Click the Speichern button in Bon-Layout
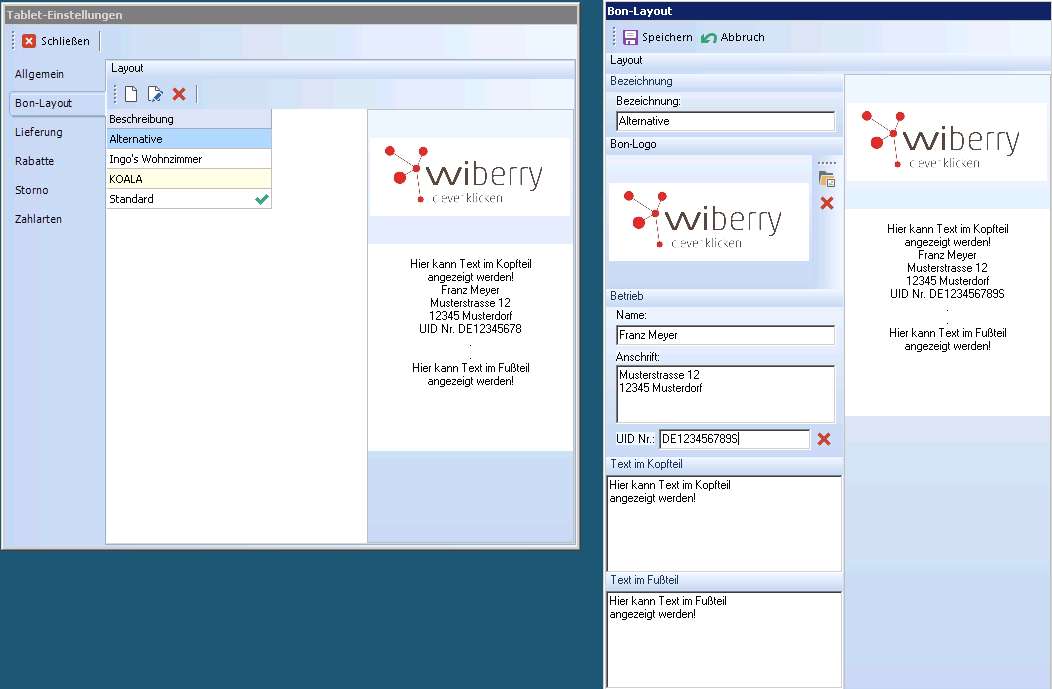Viewport: 1052px width, 689px height. 658,38
